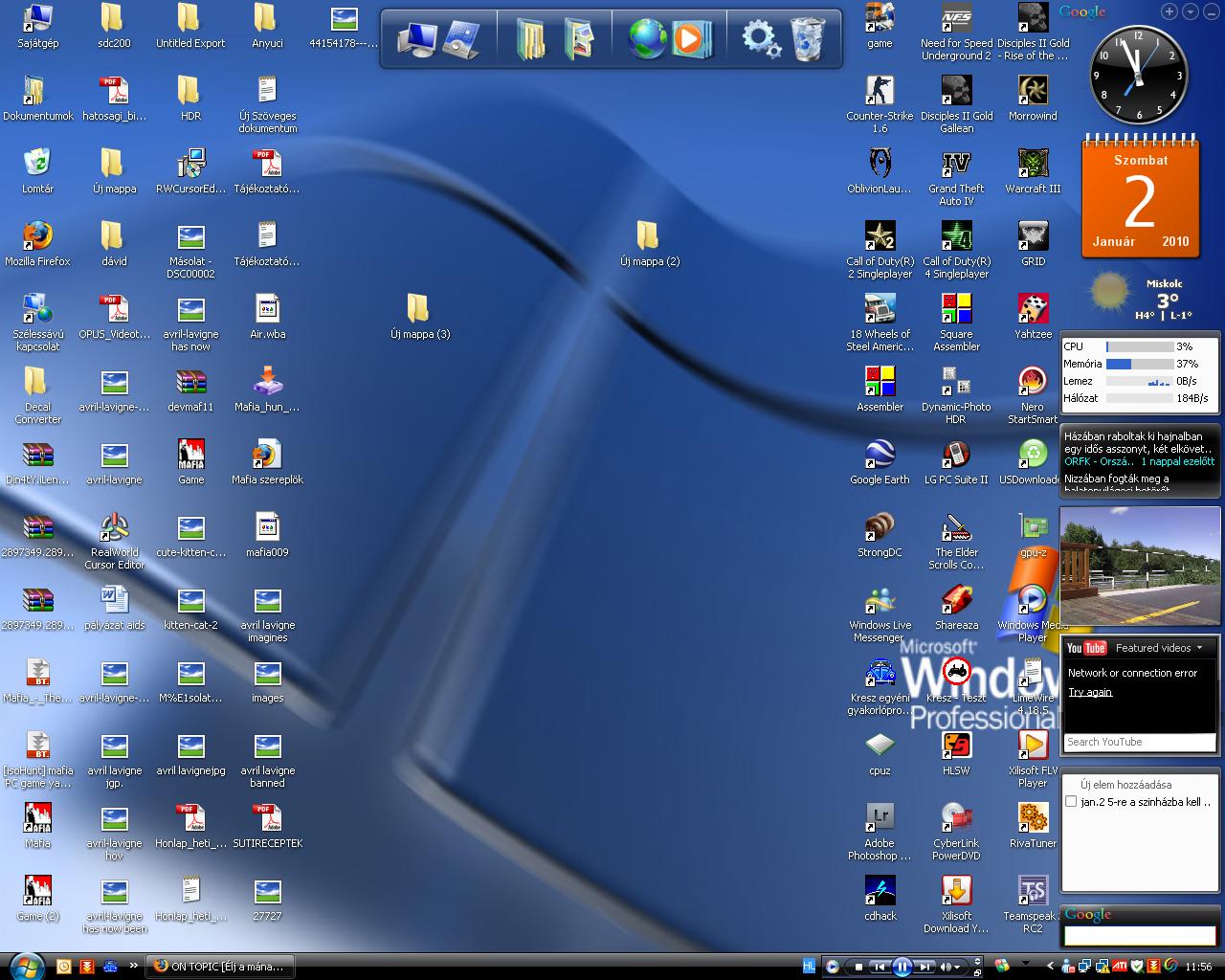This screenshot has width=1225, height=980.
Task: Select the Új mappa (3) folder
Action: pos(419,318)
